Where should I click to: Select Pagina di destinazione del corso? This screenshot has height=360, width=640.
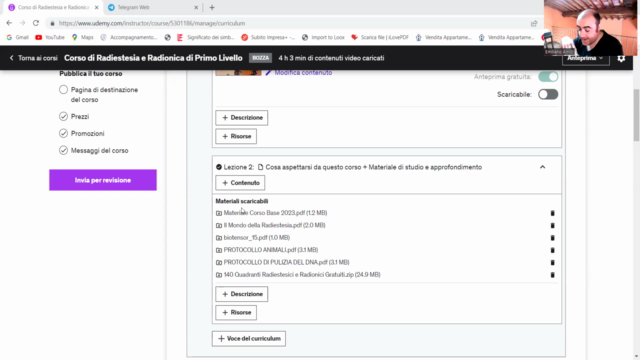tap(99, 95)
